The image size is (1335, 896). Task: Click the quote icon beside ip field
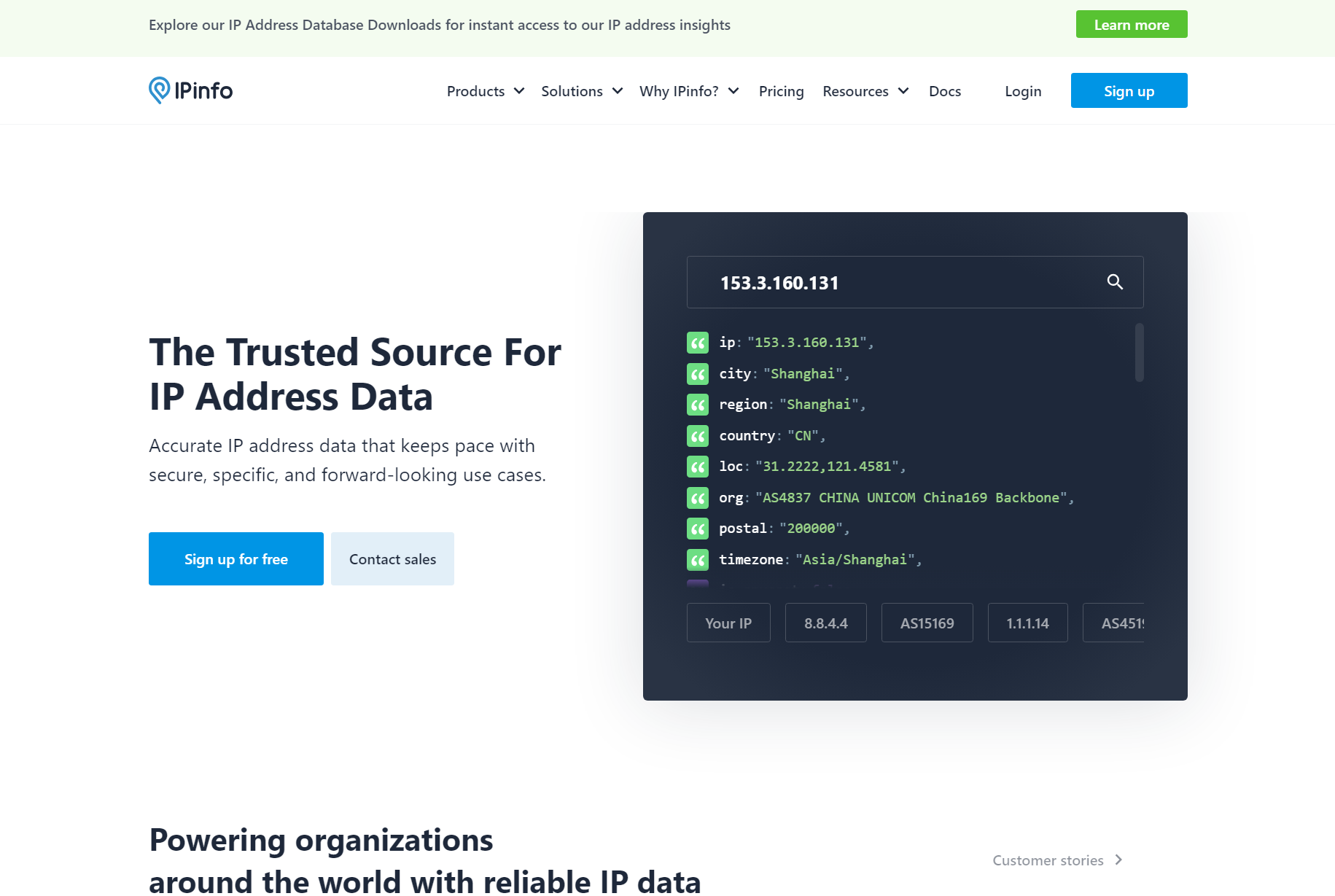click(698, 343)
